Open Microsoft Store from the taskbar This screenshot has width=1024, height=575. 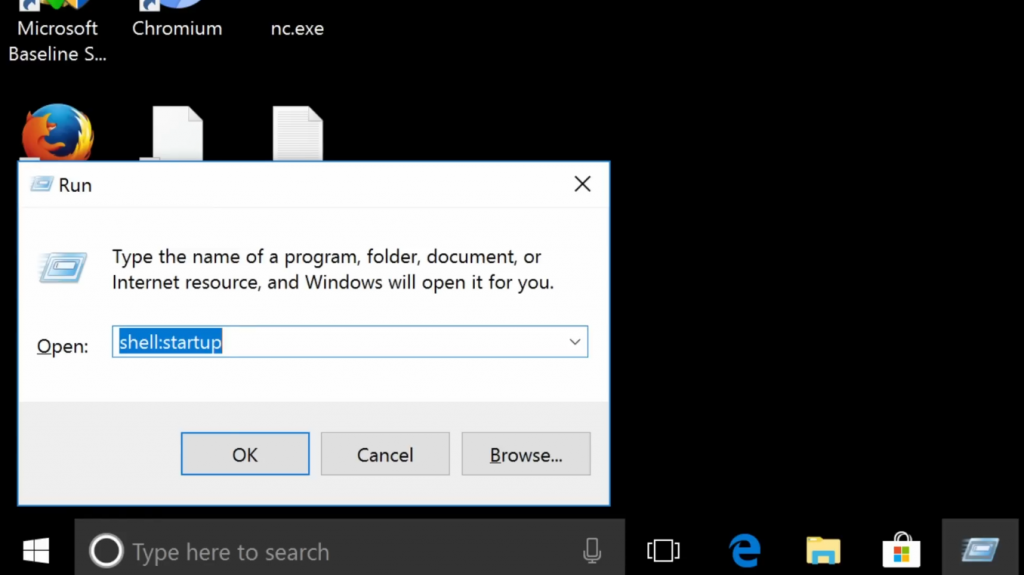pyautogui.click(x=901, y=550)
